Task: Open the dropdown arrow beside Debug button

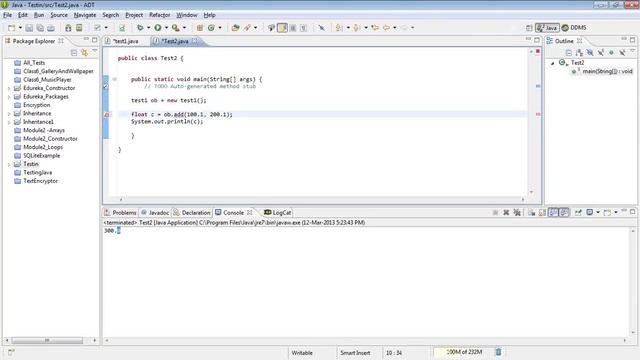Action: 148,28
